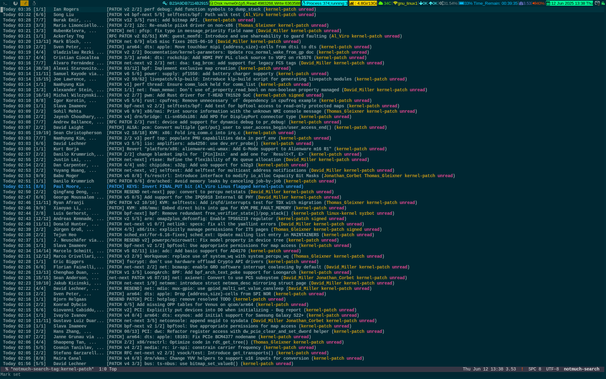Open Maíra Canal's drm/vkms YUV helpers thread
606x379 pixels.
pos(183,358)
